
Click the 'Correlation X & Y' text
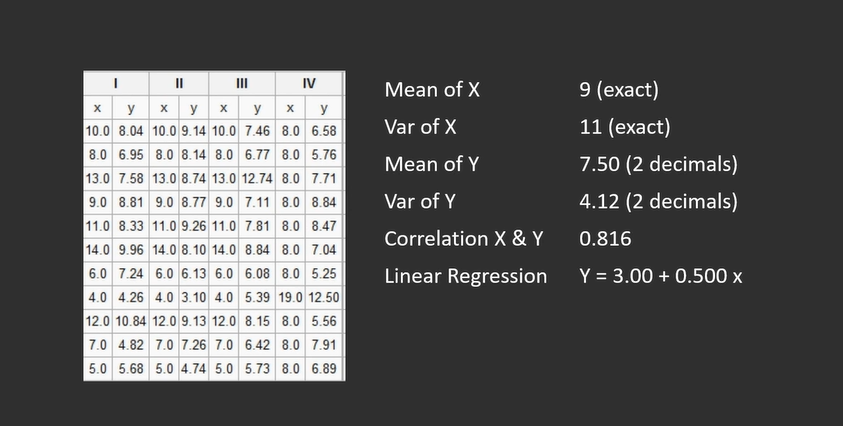click(x=463, y=238)
